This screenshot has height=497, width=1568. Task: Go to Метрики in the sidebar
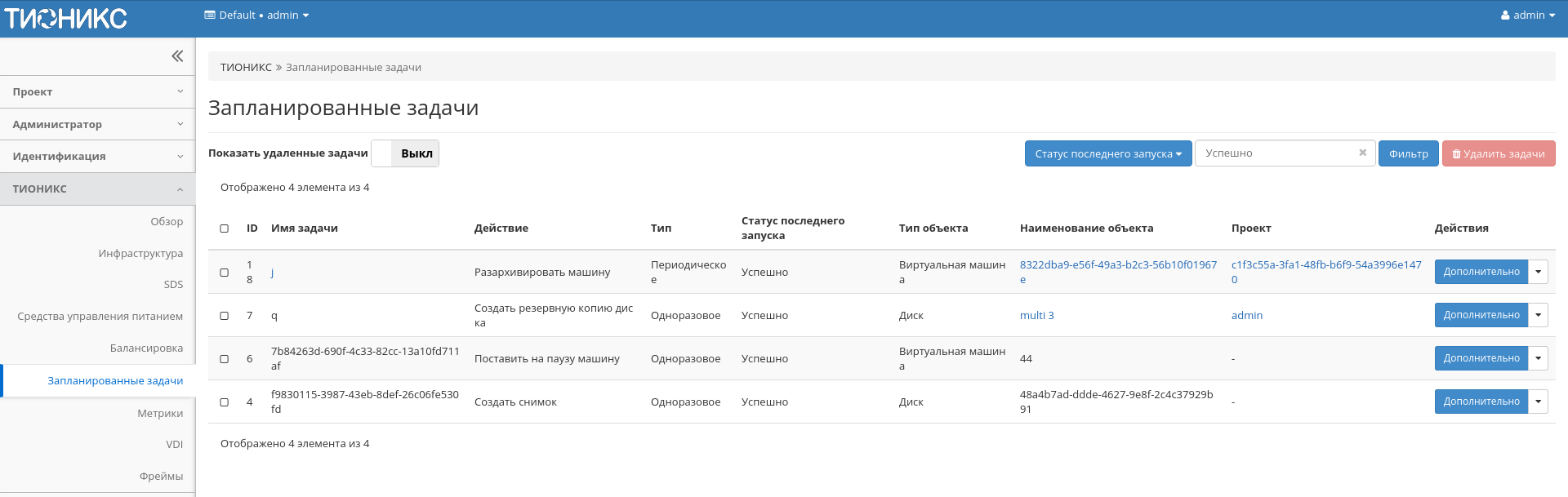click(x=160, y=414)
